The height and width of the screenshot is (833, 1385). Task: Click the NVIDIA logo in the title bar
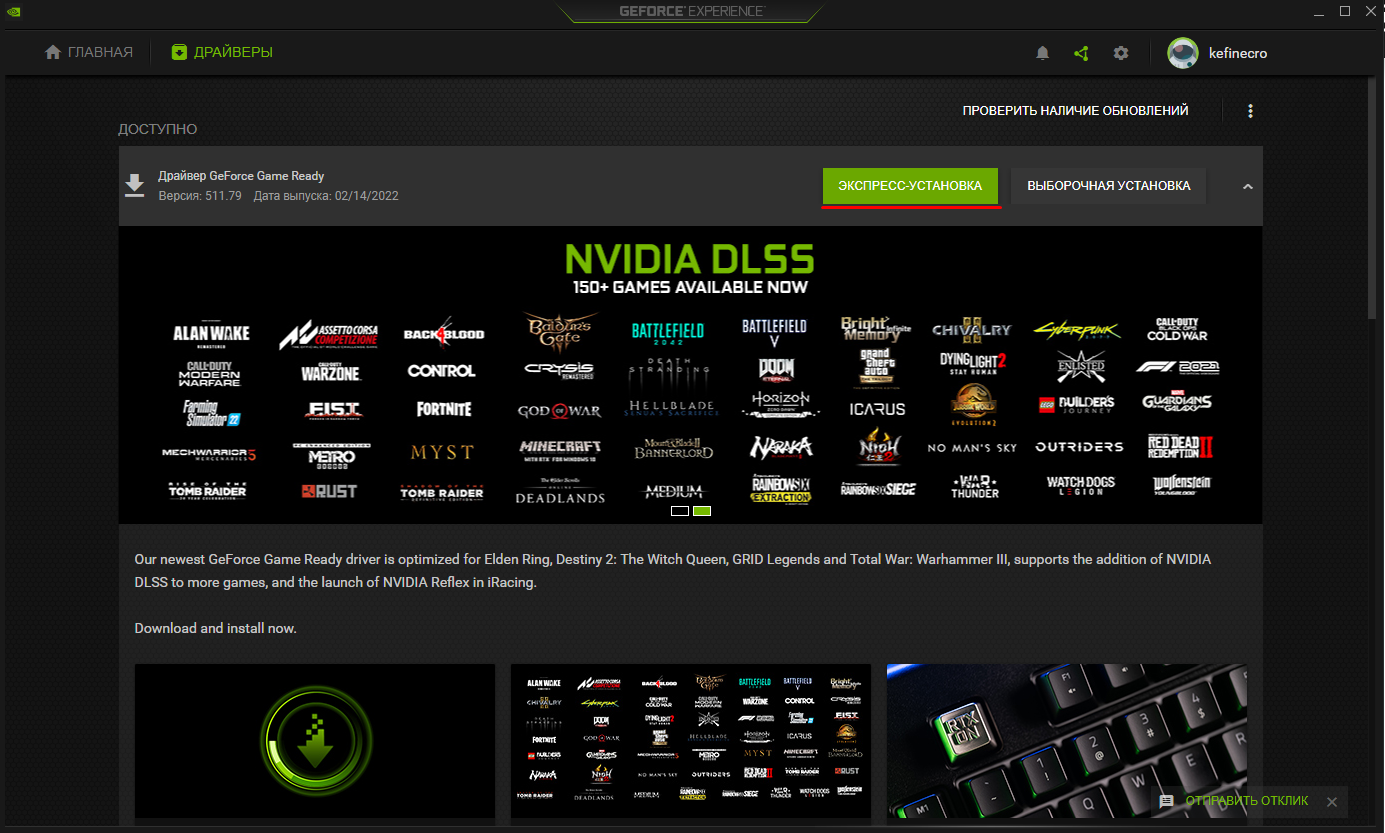coord(13,10)
